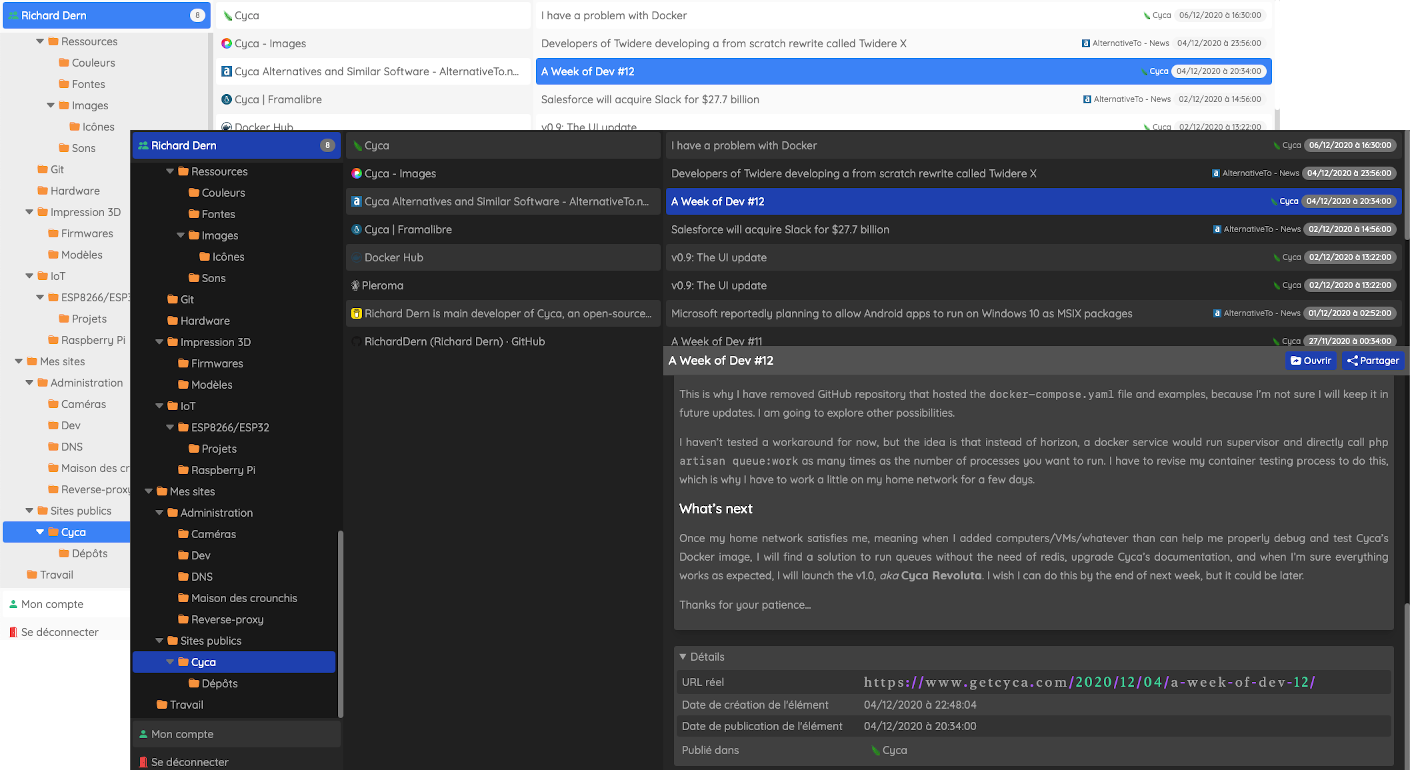The height and width of the screenshot is (770, 1410).
Task: Open Mon compte in dark window
Action: pyautogui.click(x=237, y=734)
